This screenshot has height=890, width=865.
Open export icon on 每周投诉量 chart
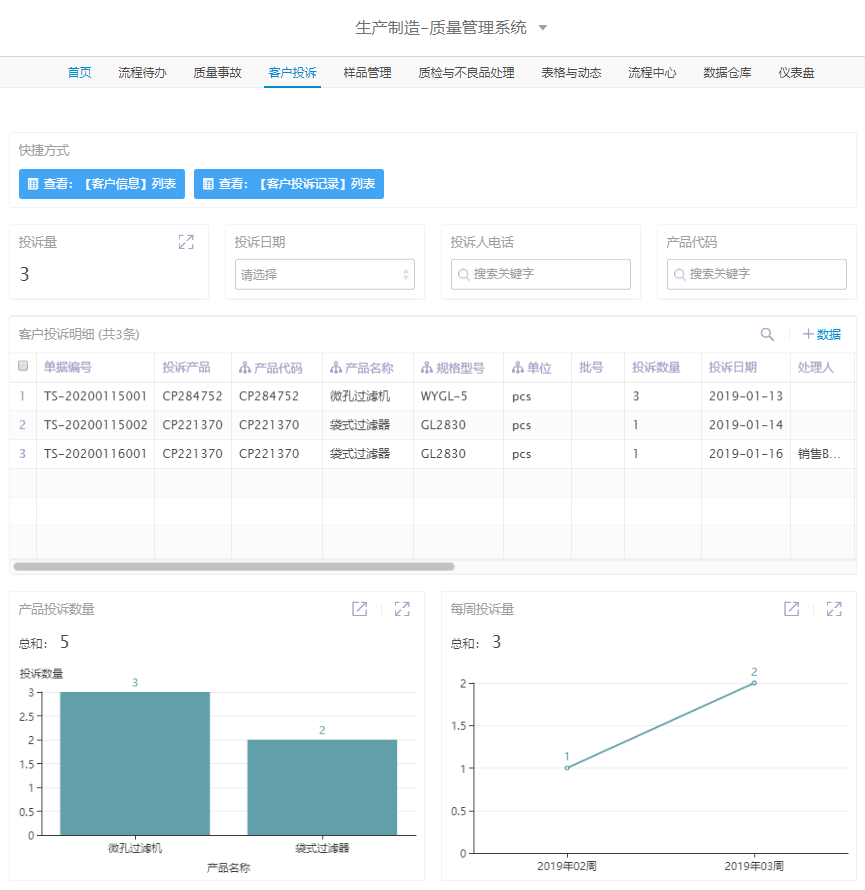[791, 609]
